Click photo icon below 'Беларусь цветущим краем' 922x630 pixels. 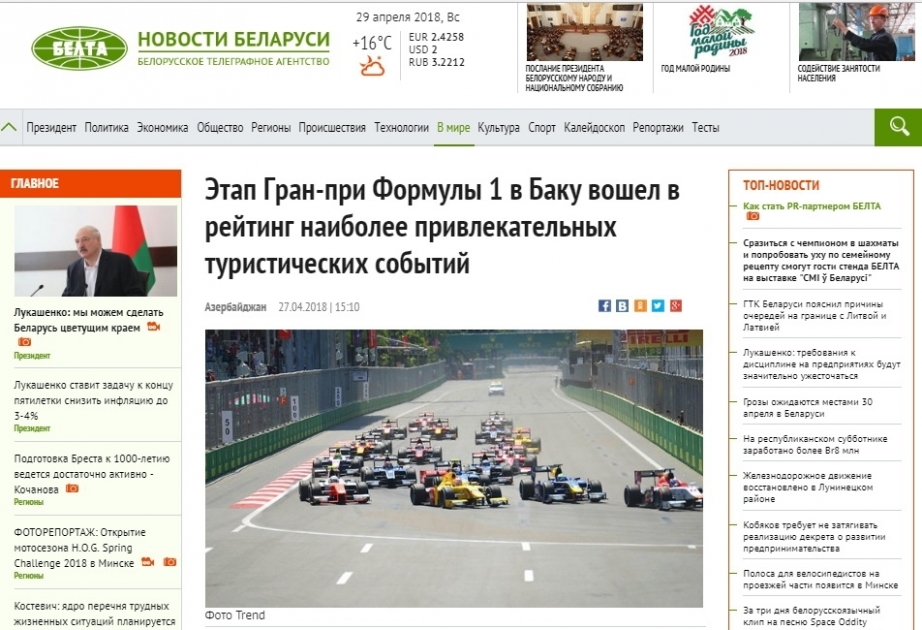[24, 342]
